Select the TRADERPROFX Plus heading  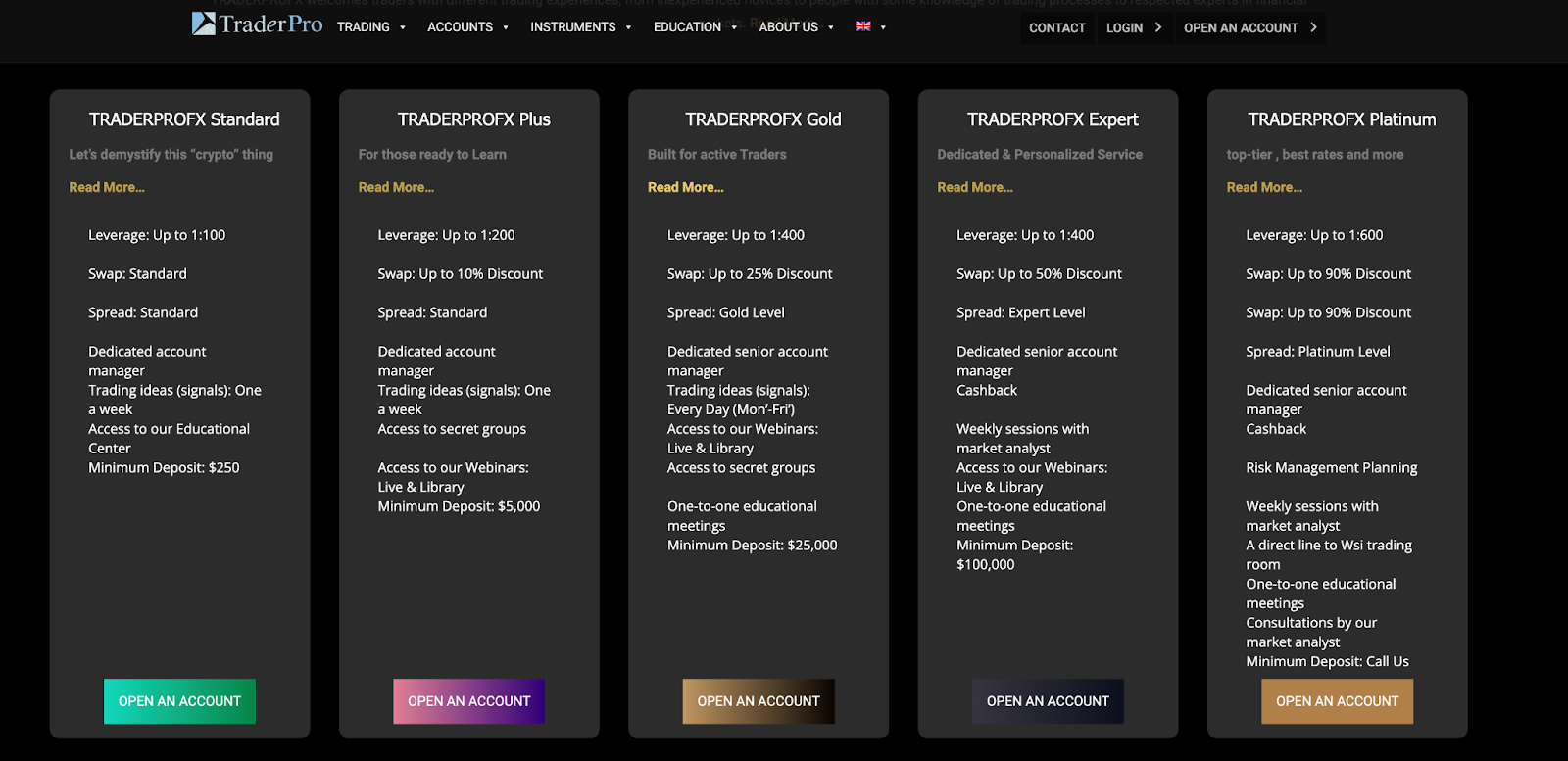click(x=474, y=119)
